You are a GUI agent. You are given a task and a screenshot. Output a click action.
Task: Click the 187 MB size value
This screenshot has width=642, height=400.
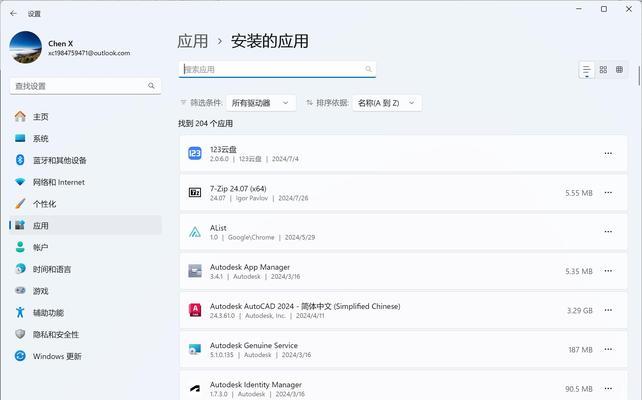pyautogui.click(x=580, y=350)
